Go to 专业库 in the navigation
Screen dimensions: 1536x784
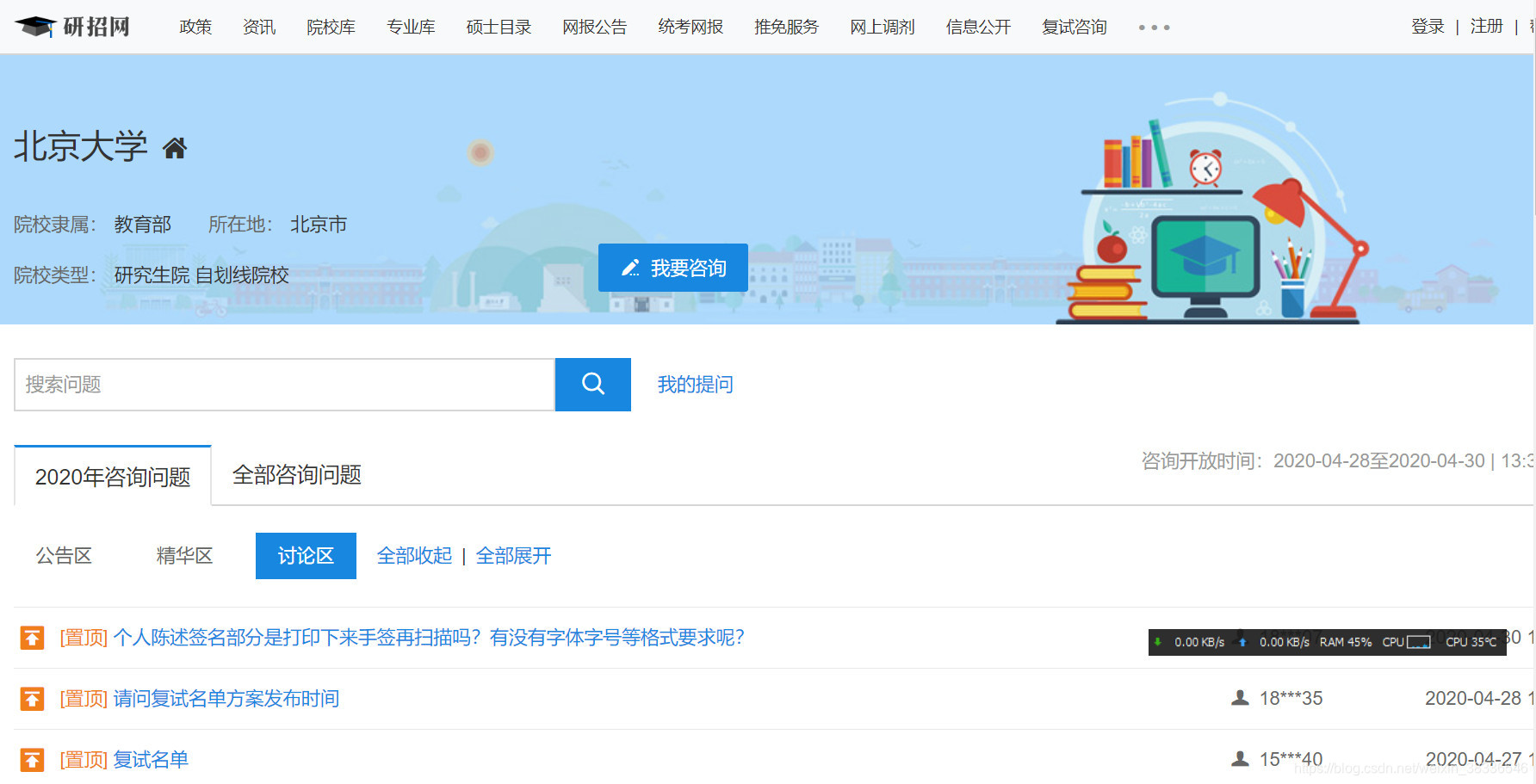[x=411, y=27]
